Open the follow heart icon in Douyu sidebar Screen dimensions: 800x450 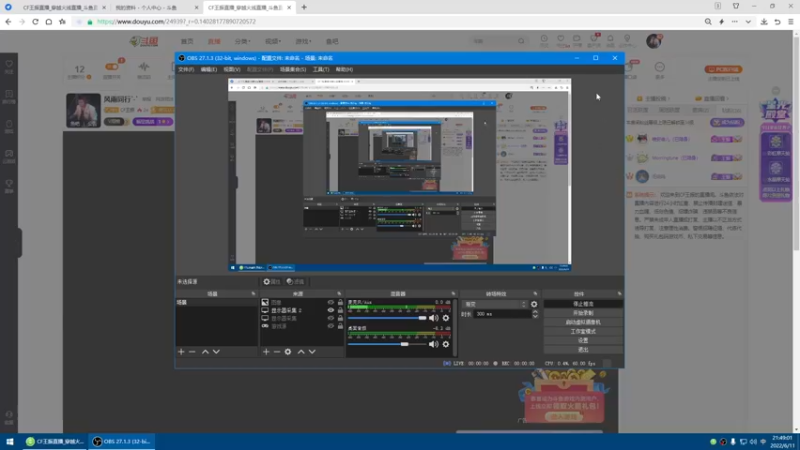click(x=9, y=66)
